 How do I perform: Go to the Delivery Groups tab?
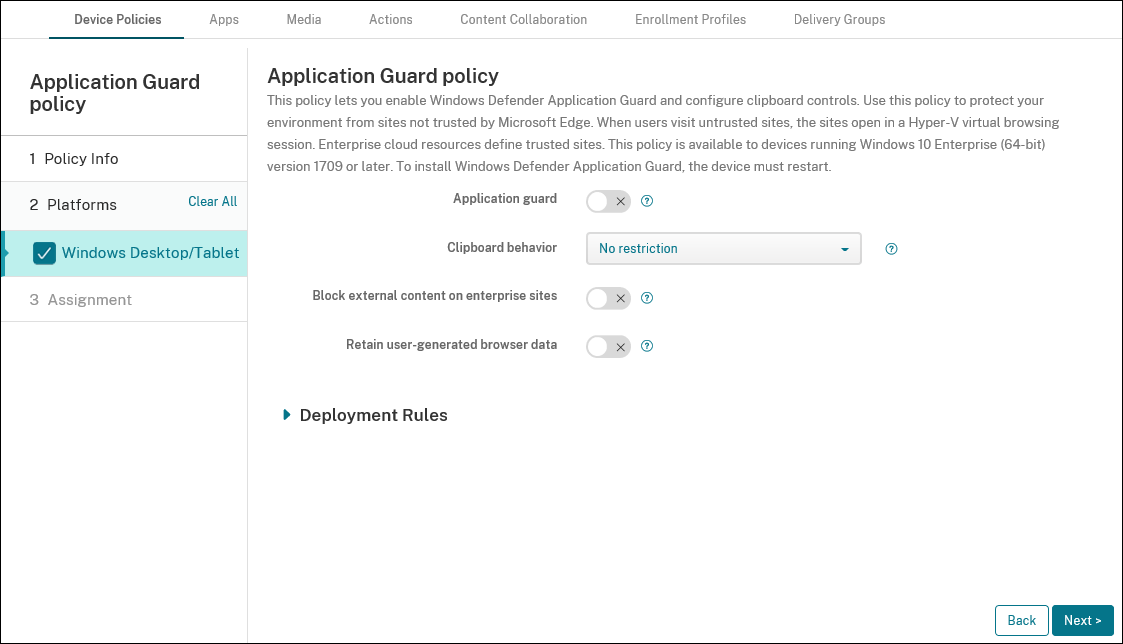pyautogui.click(x=839, y=19)
